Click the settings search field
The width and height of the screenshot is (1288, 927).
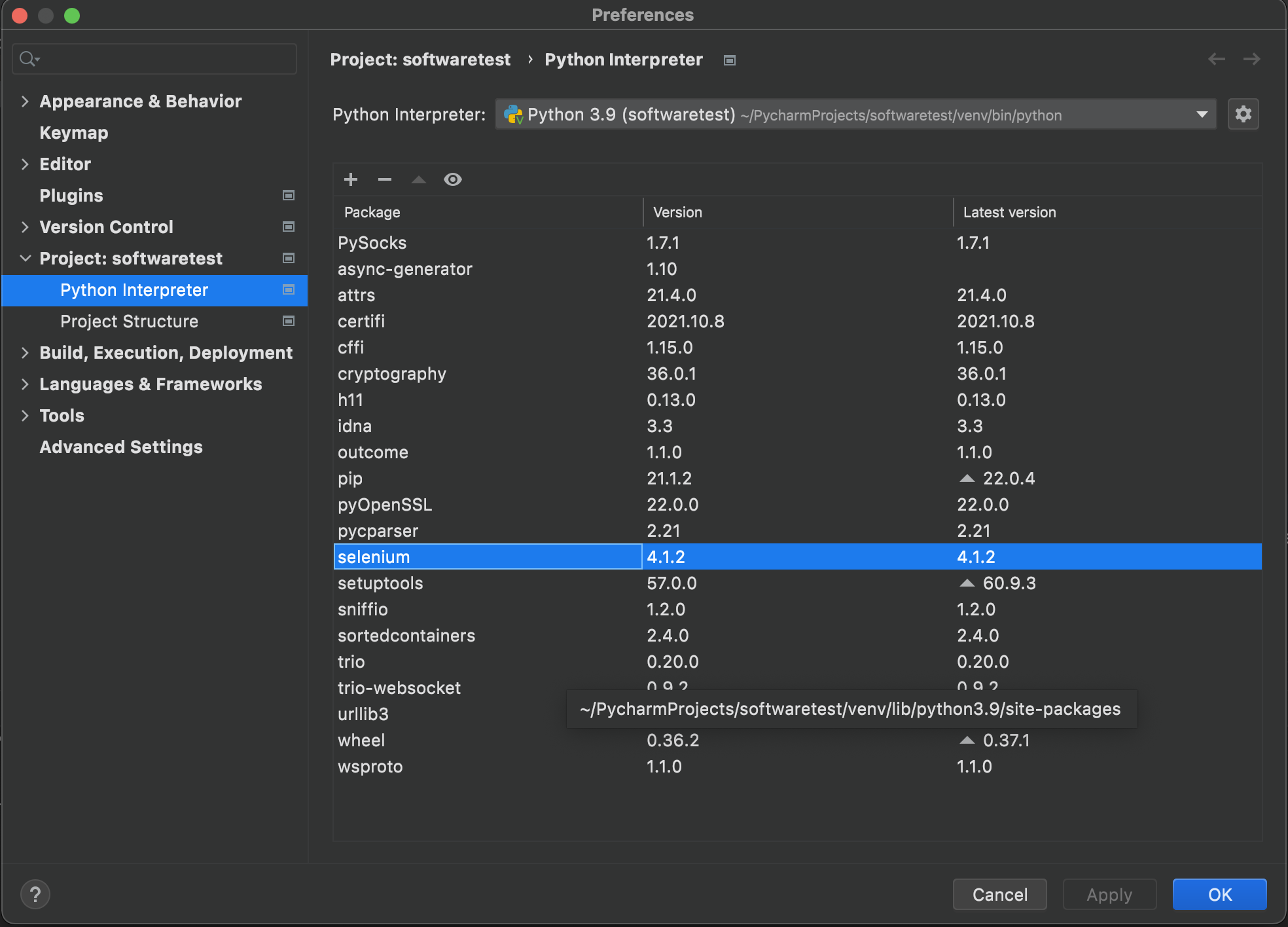tap(164, 60)
